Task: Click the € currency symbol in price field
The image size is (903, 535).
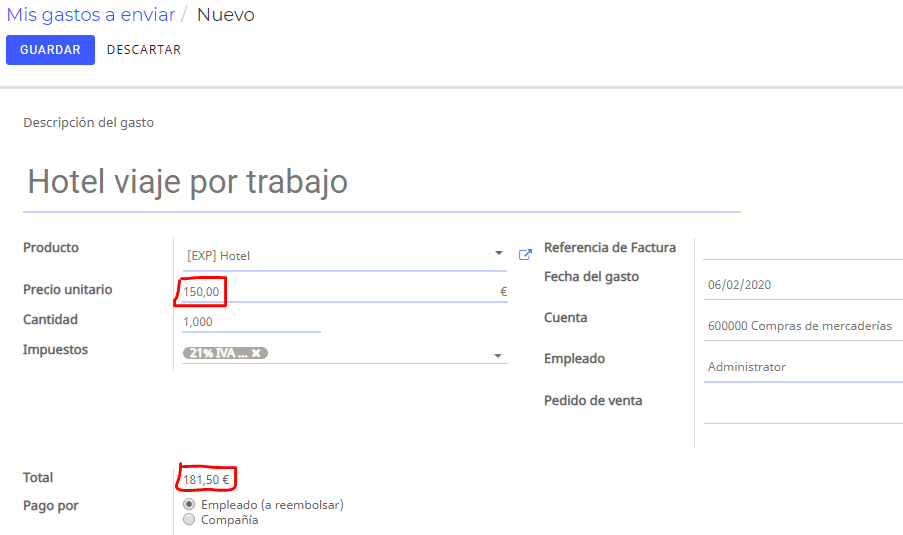Action: (503, 292)
